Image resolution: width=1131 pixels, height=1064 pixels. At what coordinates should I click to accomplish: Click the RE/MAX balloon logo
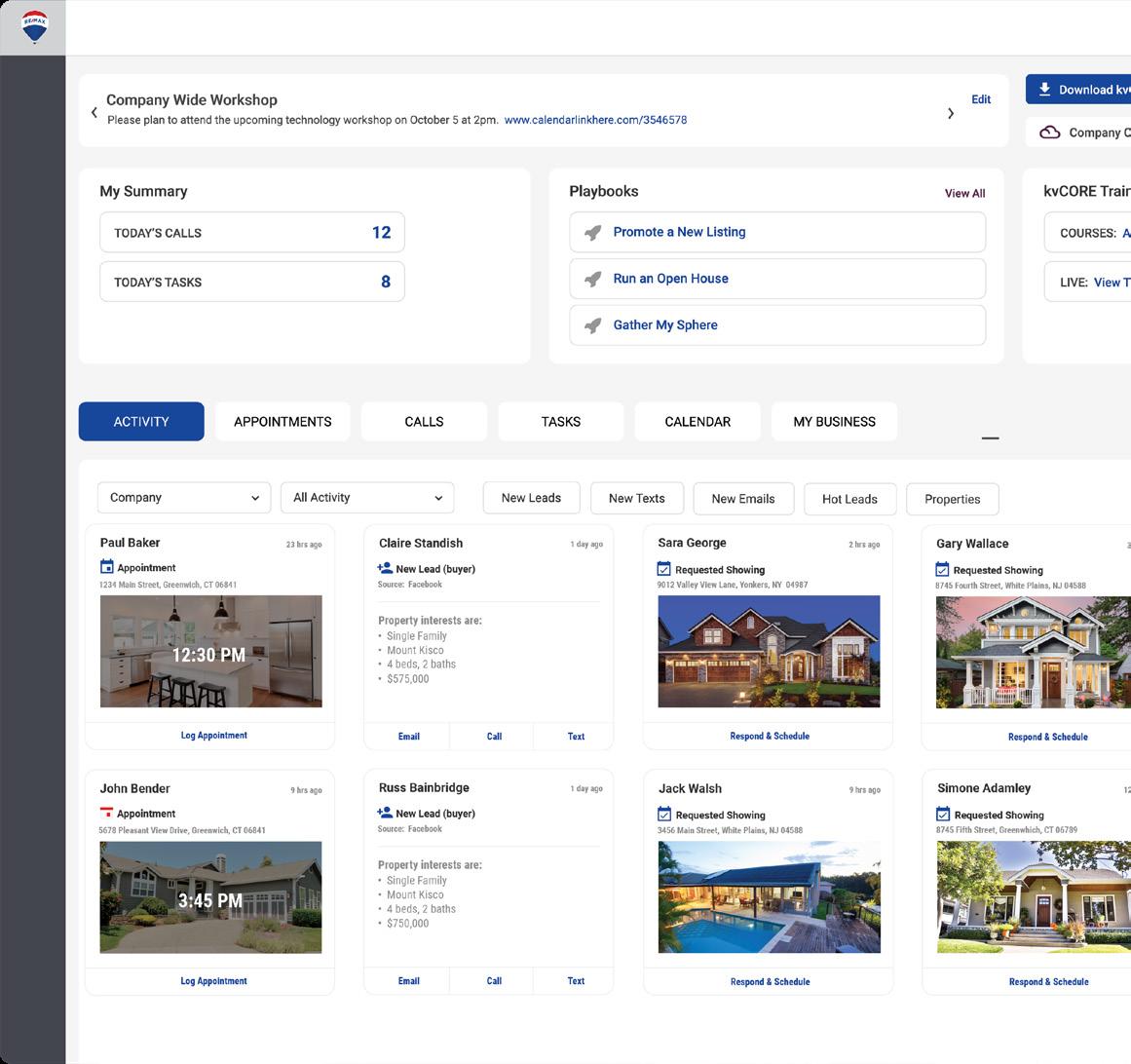[34, 26]
